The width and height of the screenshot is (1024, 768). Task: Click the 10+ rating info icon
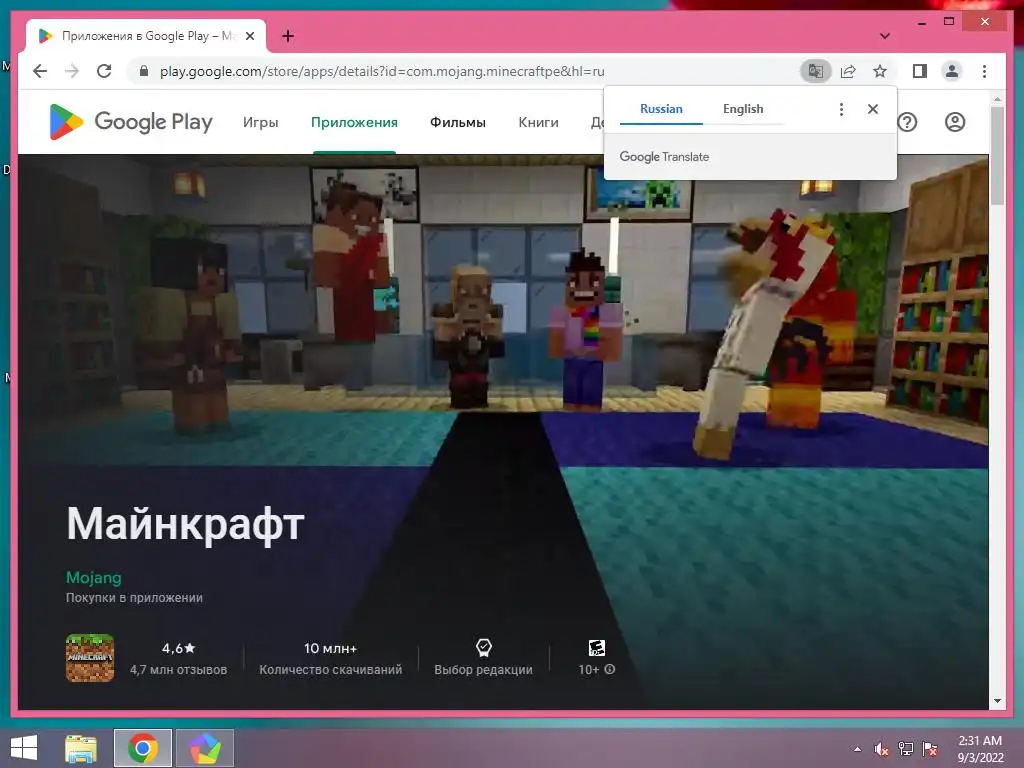[610, 669]
